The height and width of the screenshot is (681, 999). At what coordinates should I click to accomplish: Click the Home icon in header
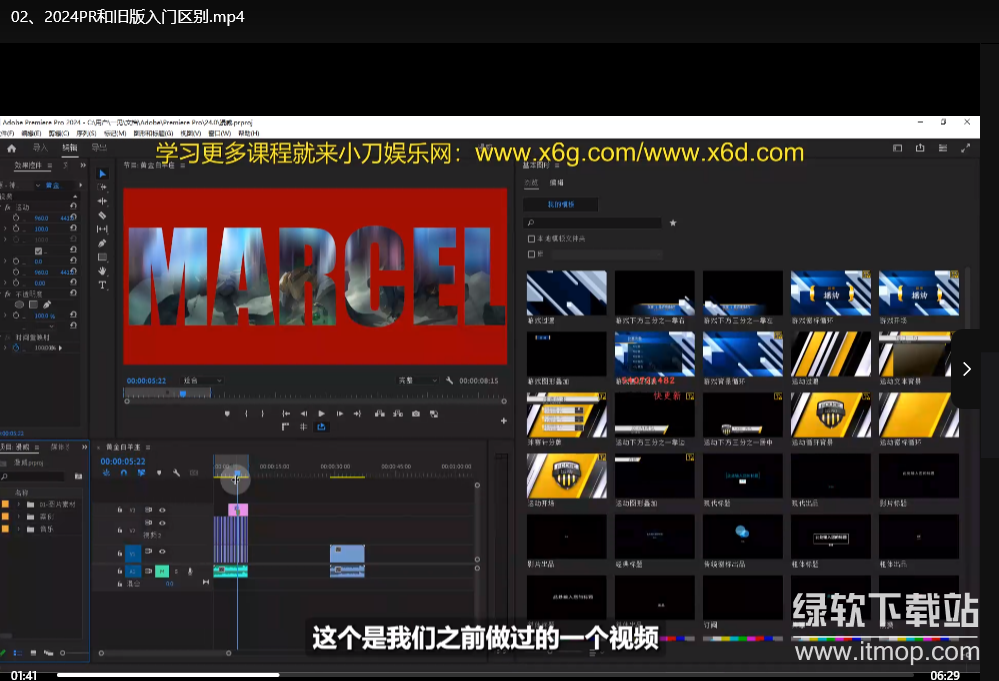click(x=13, y=148)
